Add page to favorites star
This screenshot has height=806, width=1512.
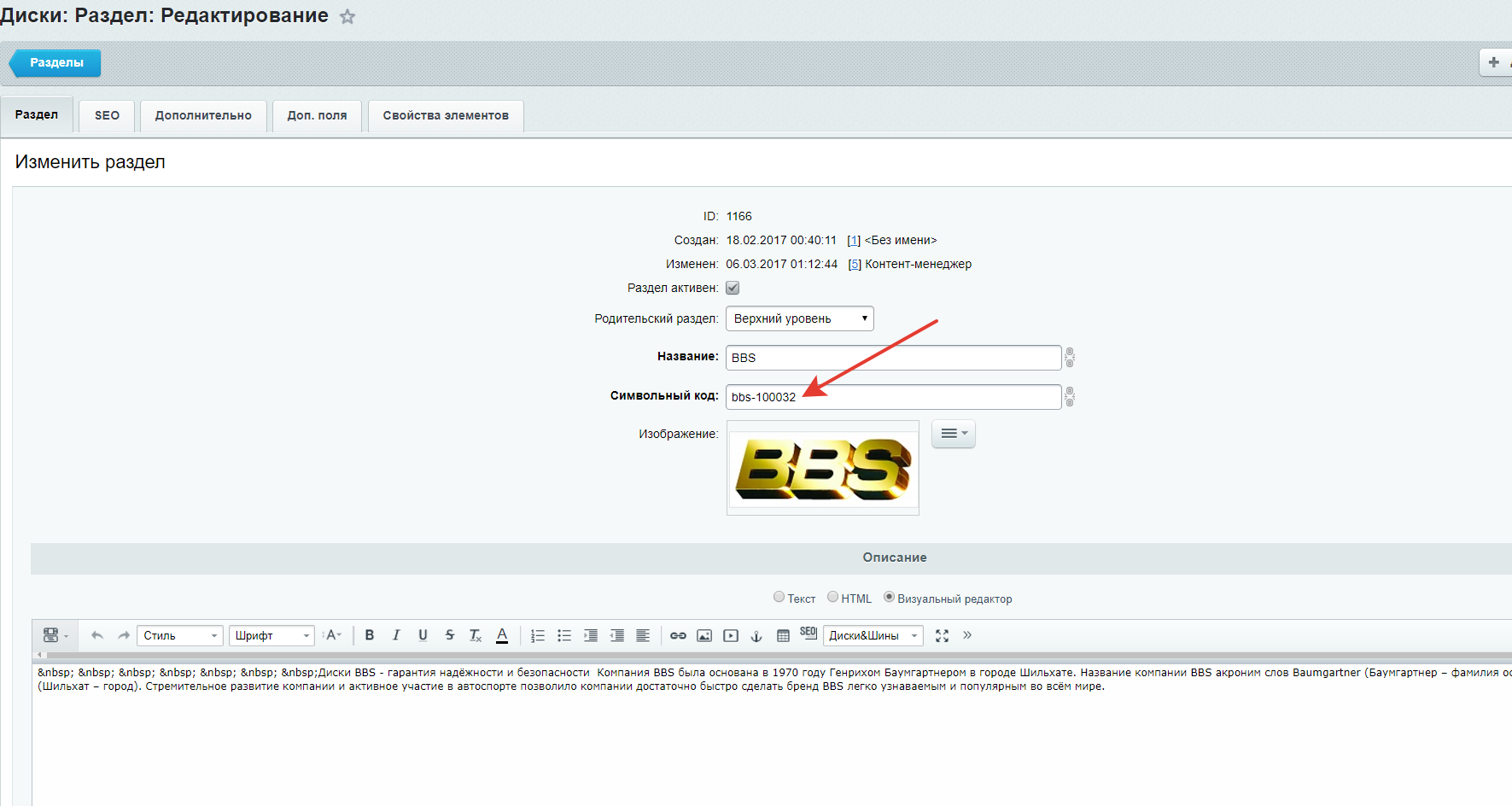[347, 16]
